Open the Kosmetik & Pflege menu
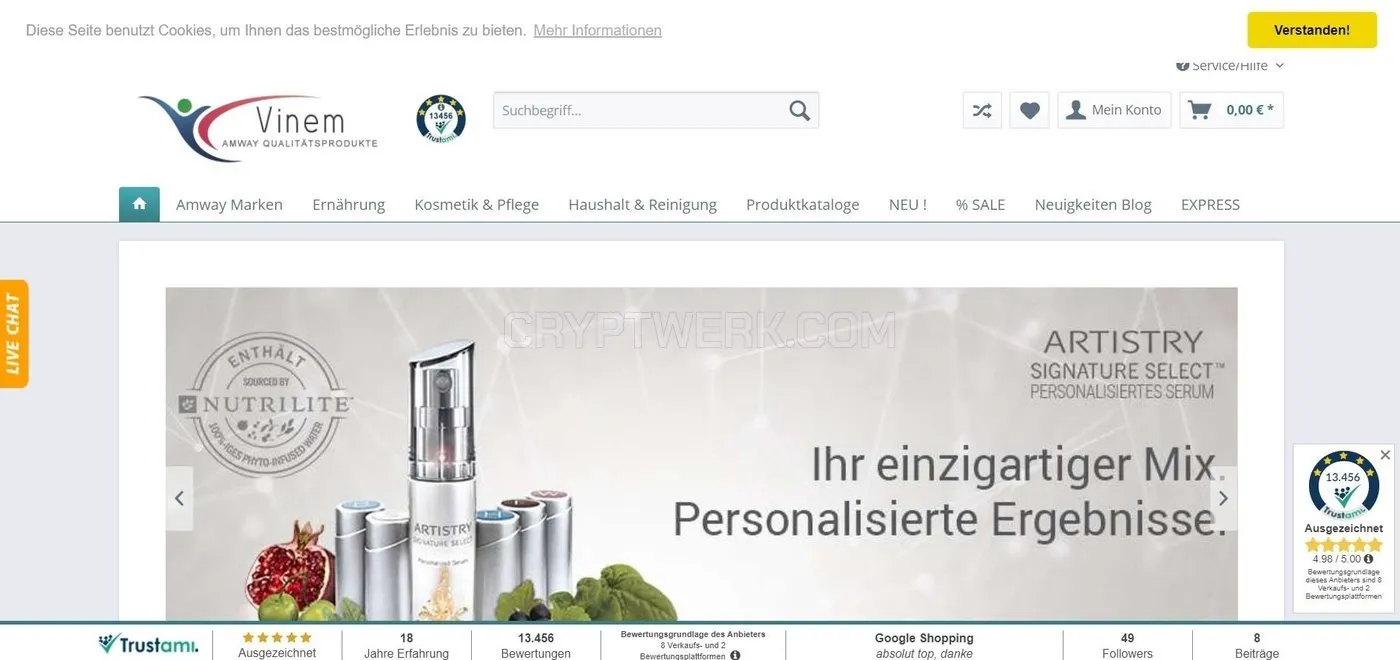Image resolution: width=1400 pixels, height=660 pixels. pos(477,204)
